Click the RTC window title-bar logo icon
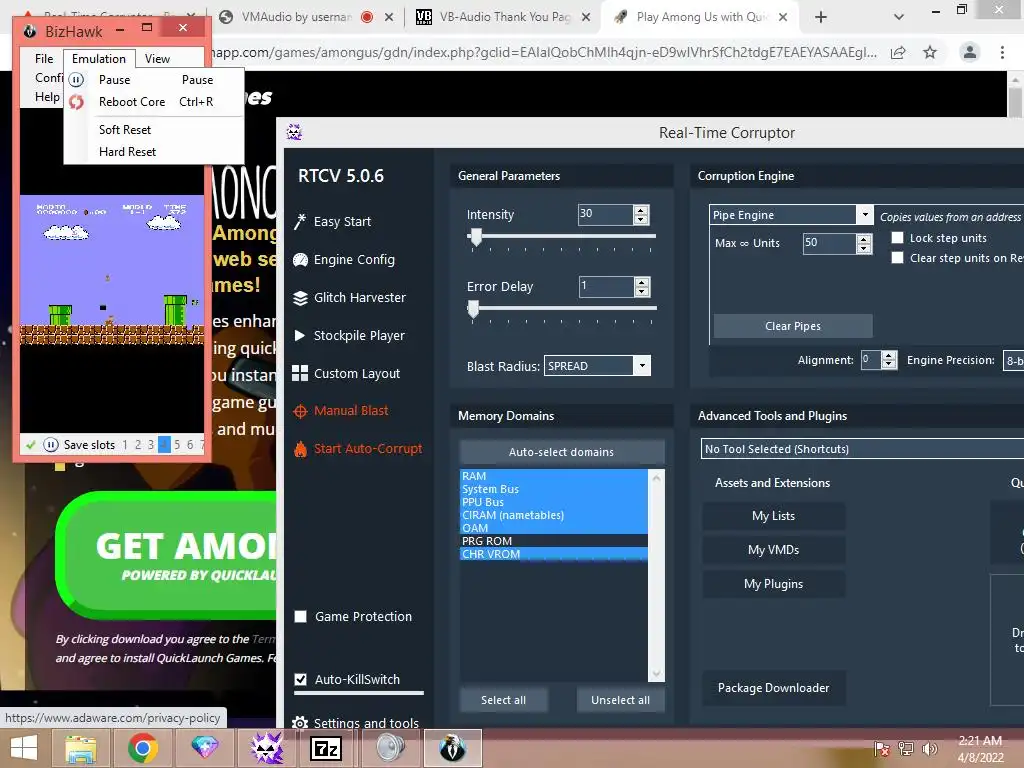 [x=294, y=132]
